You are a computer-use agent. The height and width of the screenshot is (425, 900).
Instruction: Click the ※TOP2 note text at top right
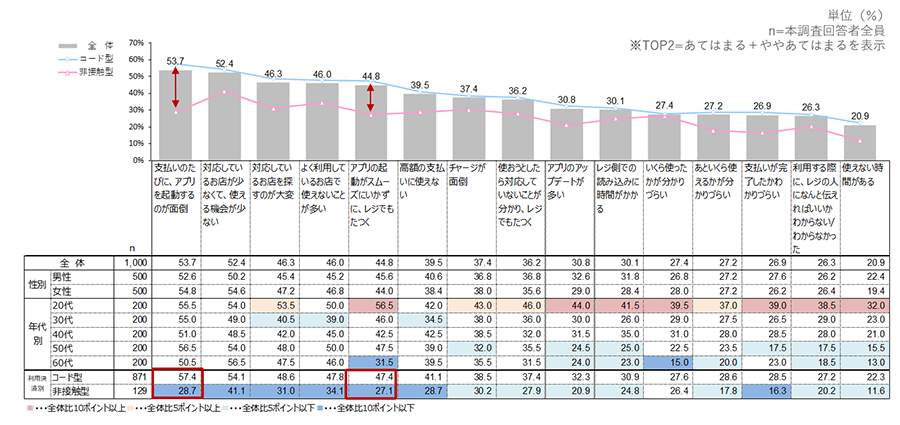click(x=761, y=46)
